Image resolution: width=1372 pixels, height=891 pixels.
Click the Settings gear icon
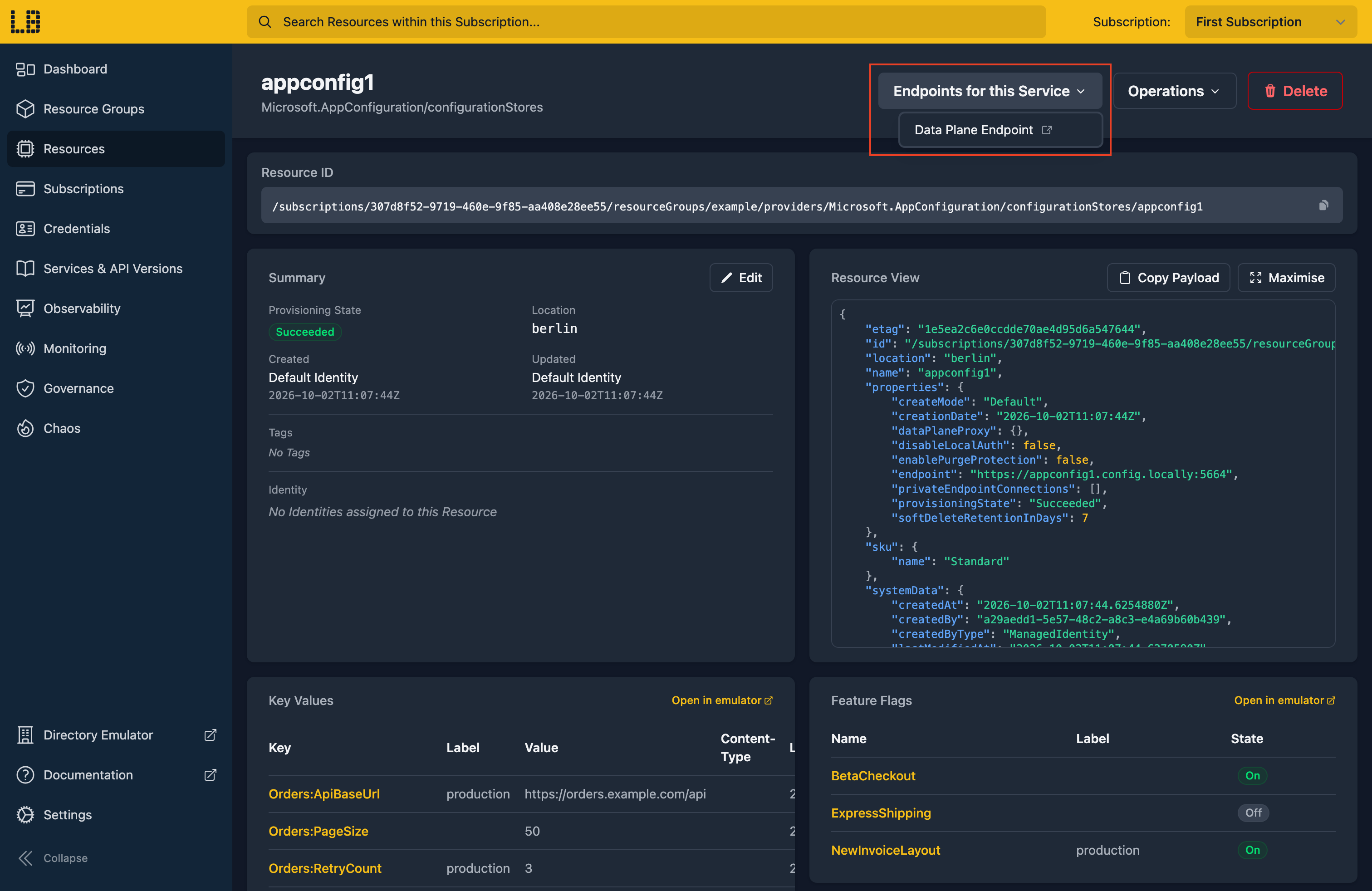point(25,814)
